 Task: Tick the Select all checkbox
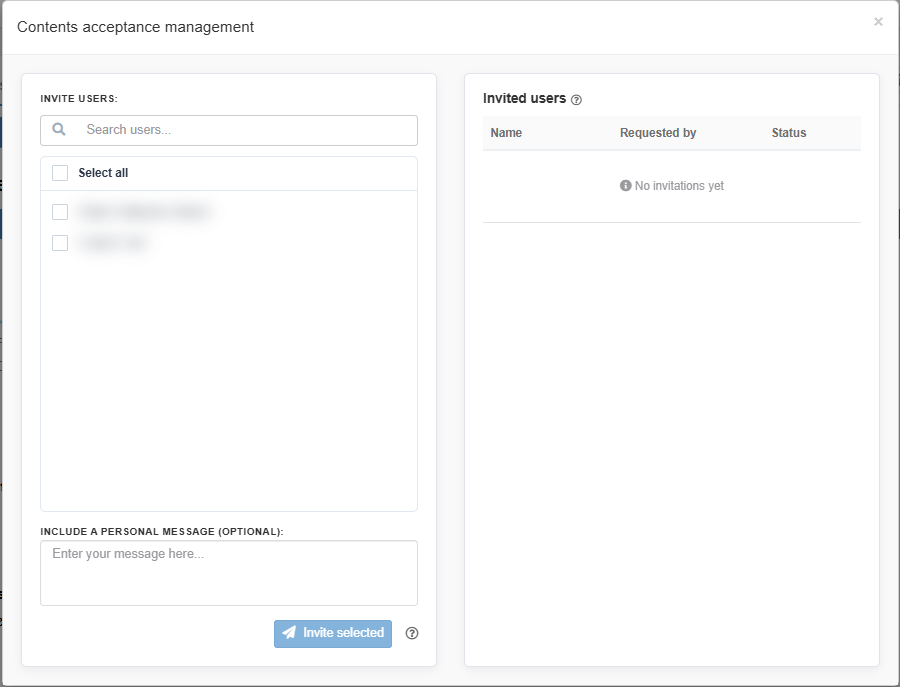[60, 173]
